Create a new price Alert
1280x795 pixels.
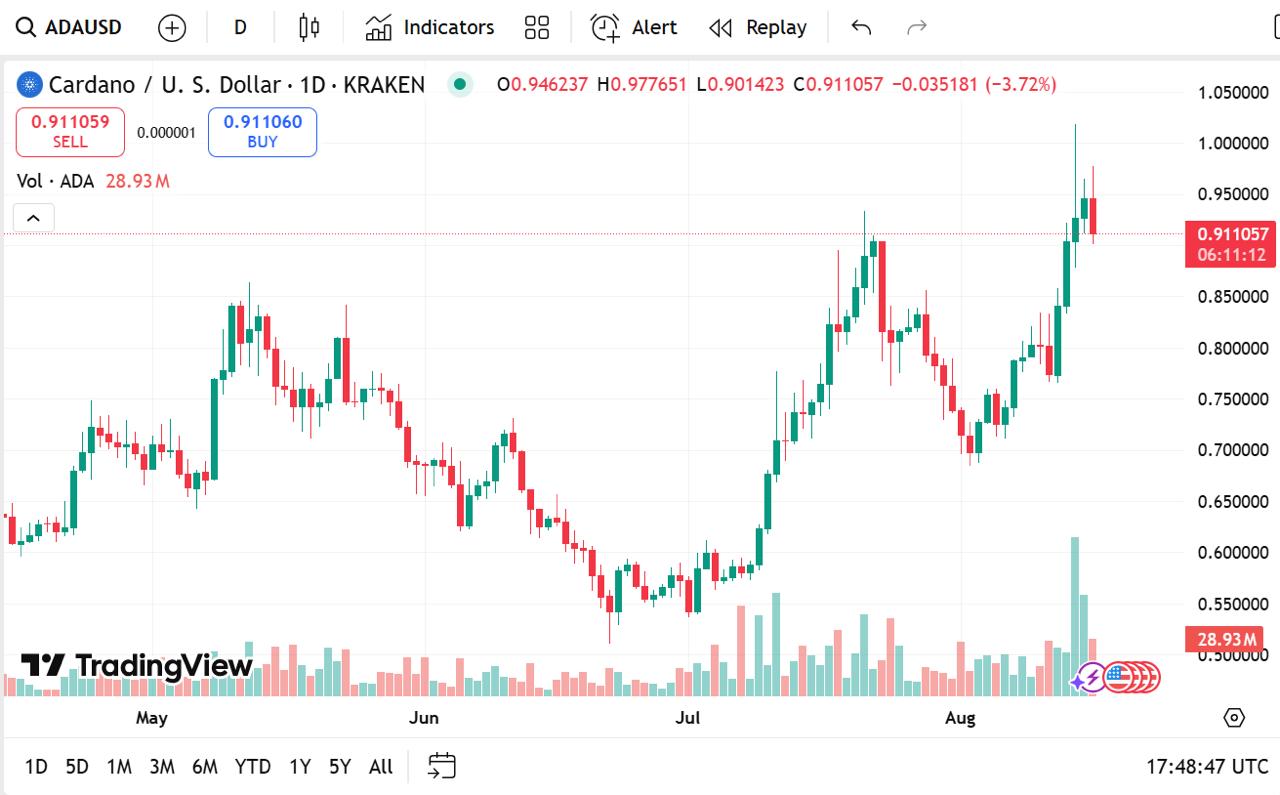pyautogui.click(x=634, y=28)
